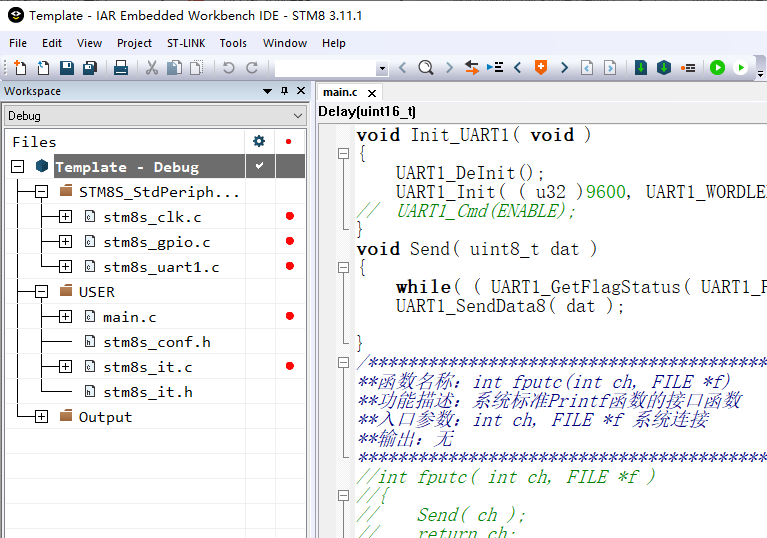This screenshot has height=538, width=767.
Task: Click the gear column header in Files
Action: pyautogui.click(x=259, y=141)
